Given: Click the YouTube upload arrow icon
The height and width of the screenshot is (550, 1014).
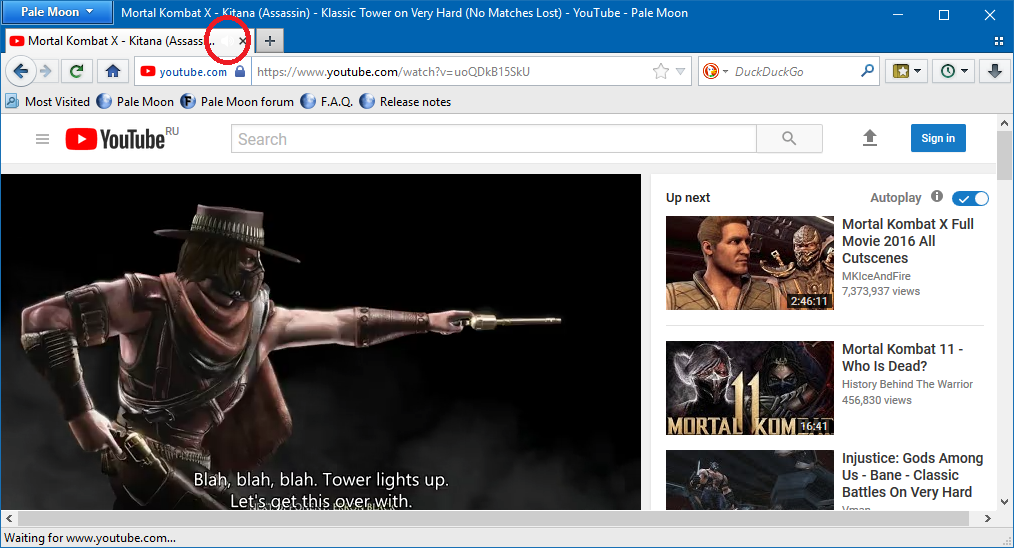Looking at the screenshot, I should pos(870,138).
